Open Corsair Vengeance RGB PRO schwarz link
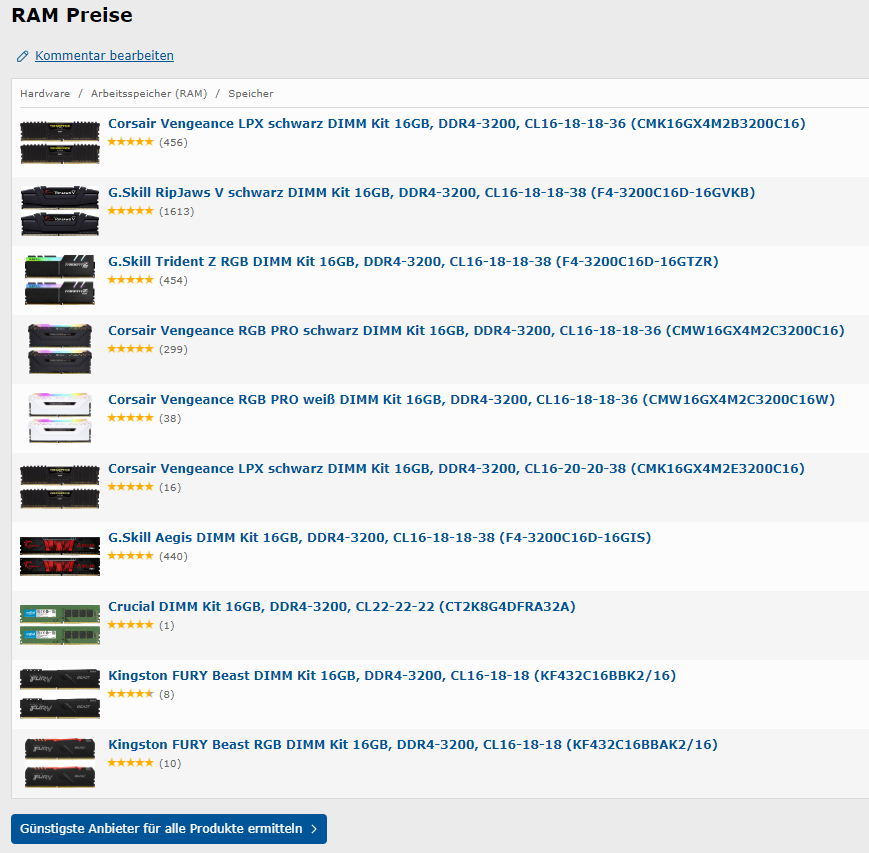 tap(476, 330)
